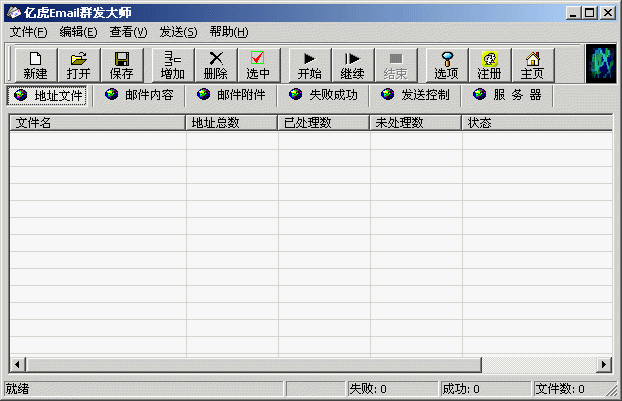The image size is (622, 401).
Task: Click the resize grip in the status bar
Action: (x=612, y=391)
